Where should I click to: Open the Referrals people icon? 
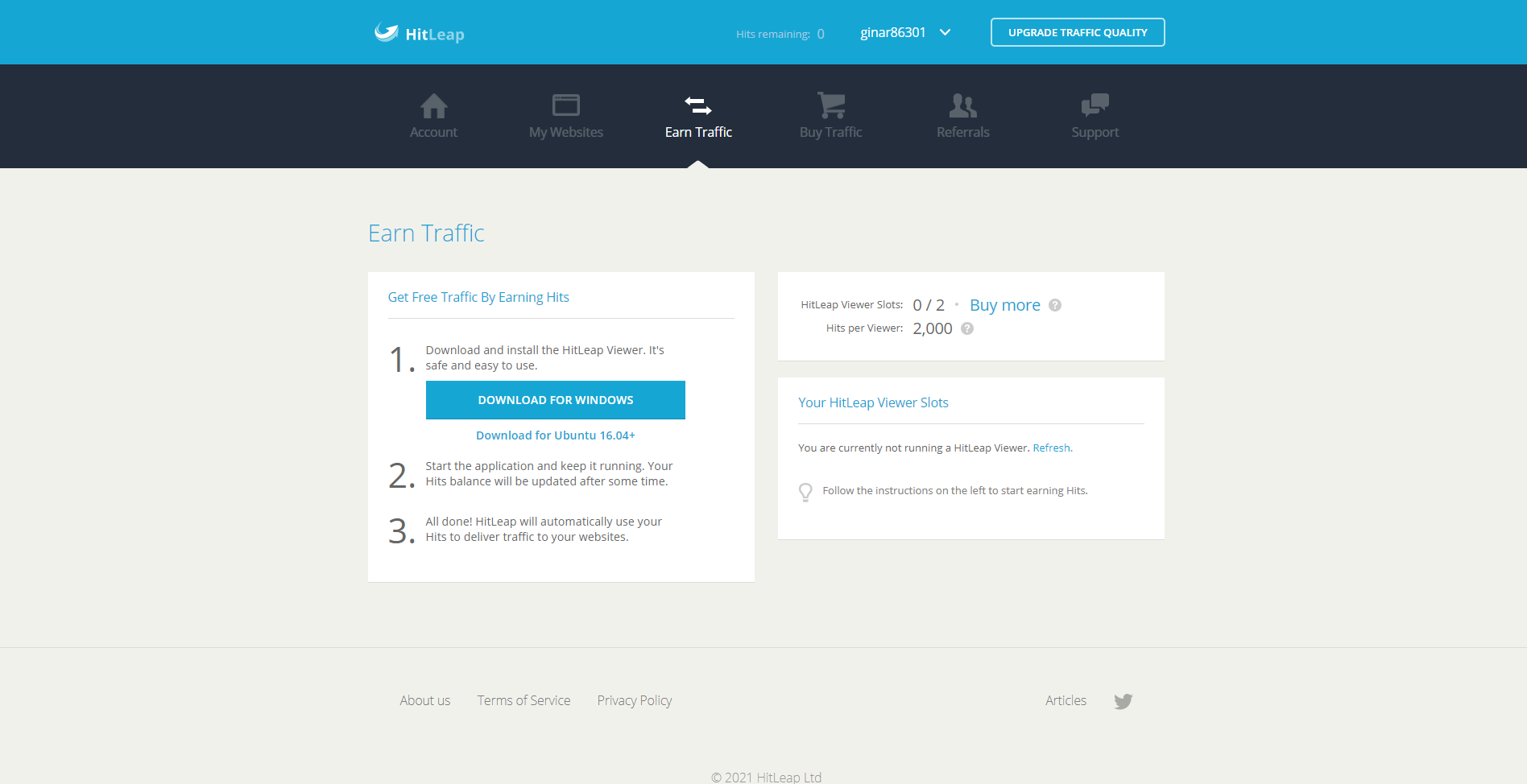click(962, 105)
